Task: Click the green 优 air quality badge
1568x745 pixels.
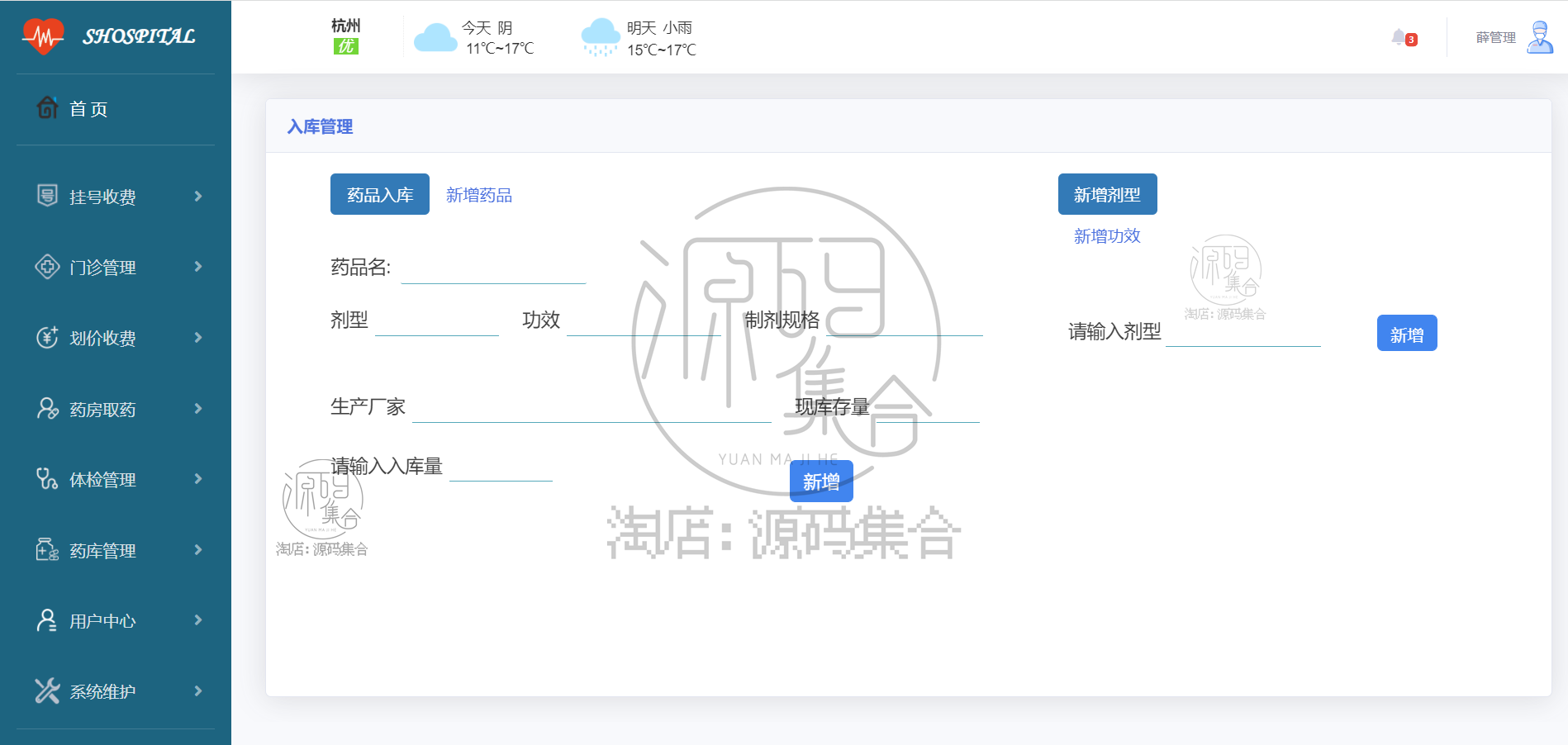Action: click(x=345, y=46)
